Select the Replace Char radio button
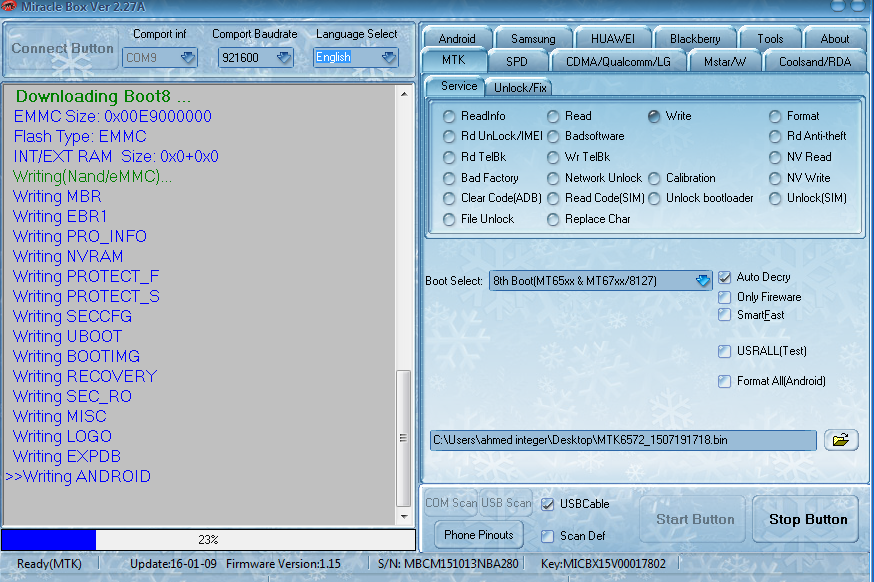 553,220
